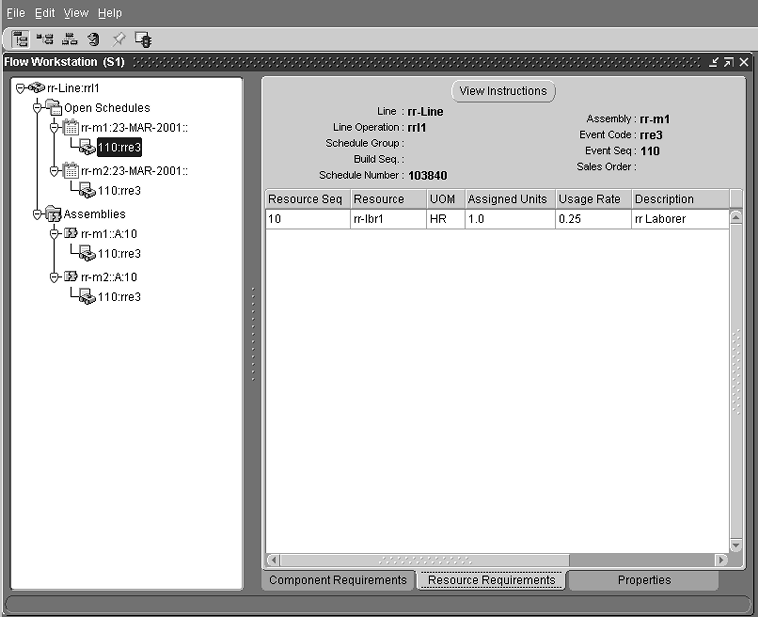Click the View Instructions button
758x617 pixels.
(503, 91)
